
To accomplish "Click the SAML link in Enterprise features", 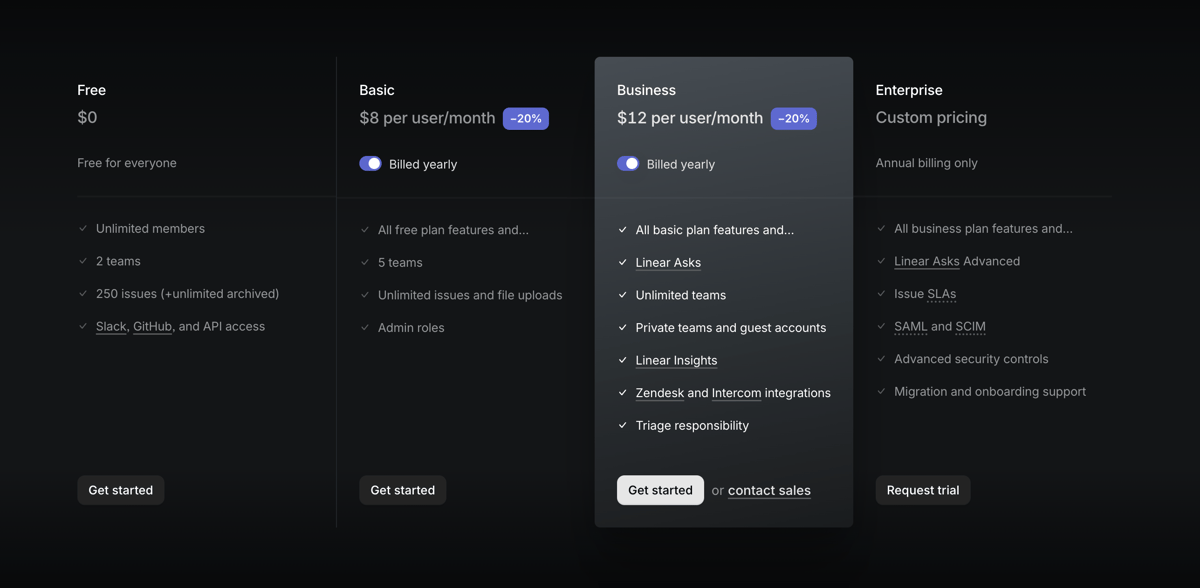I will pos(908,326).
